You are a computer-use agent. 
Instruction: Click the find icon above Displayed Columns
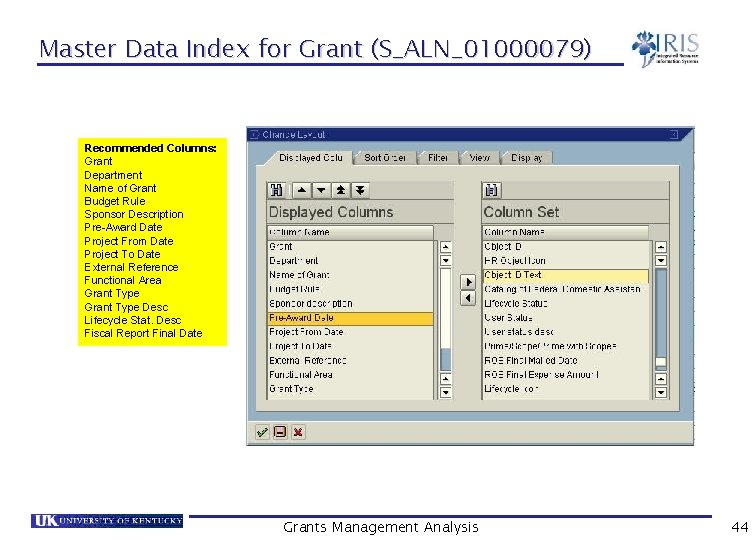tap(277, 190)
